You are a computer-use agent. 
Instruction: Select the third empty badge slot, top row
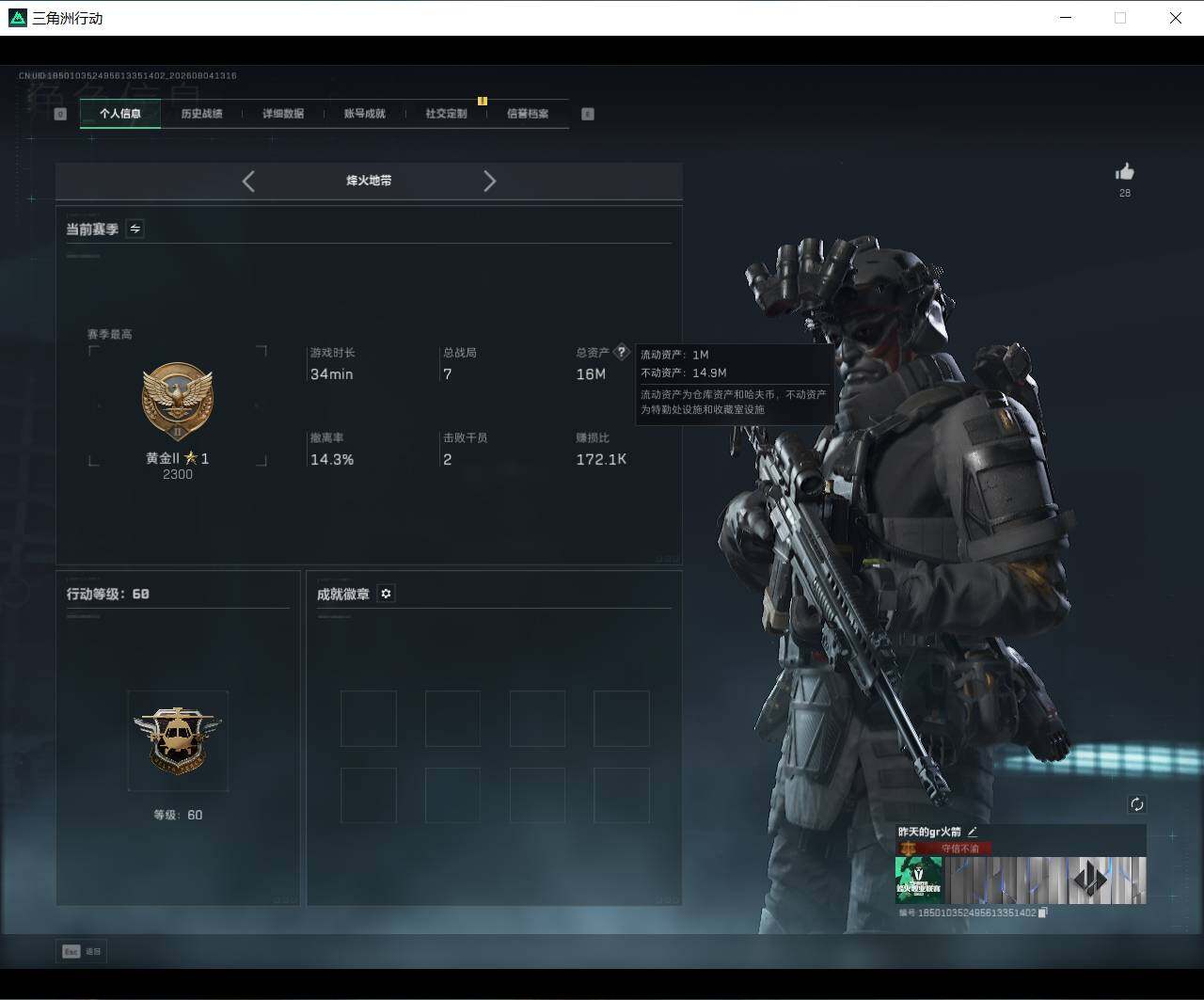point(537,719)
